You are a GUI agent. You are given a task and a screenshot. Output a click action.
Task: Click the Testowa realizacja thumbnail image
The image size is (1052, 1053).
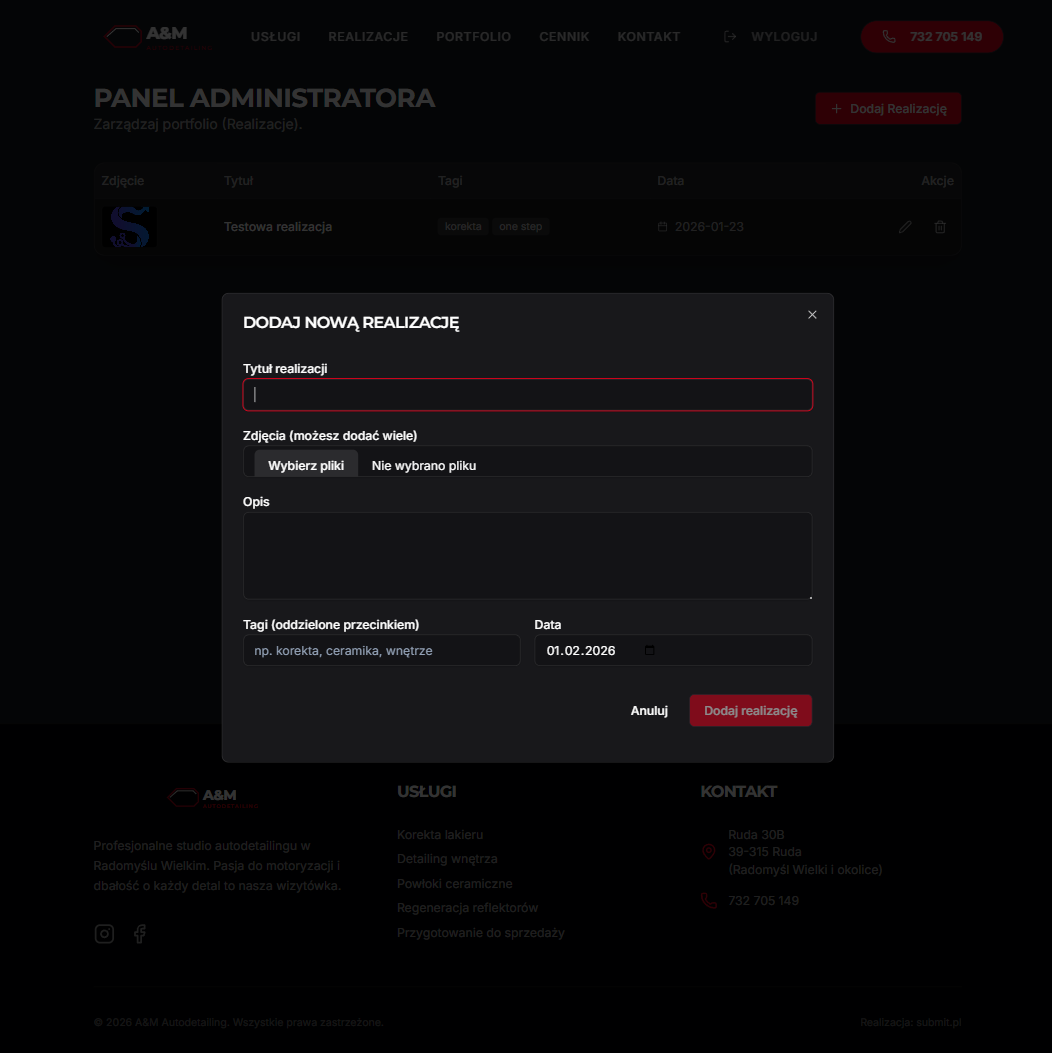(129, 227)
